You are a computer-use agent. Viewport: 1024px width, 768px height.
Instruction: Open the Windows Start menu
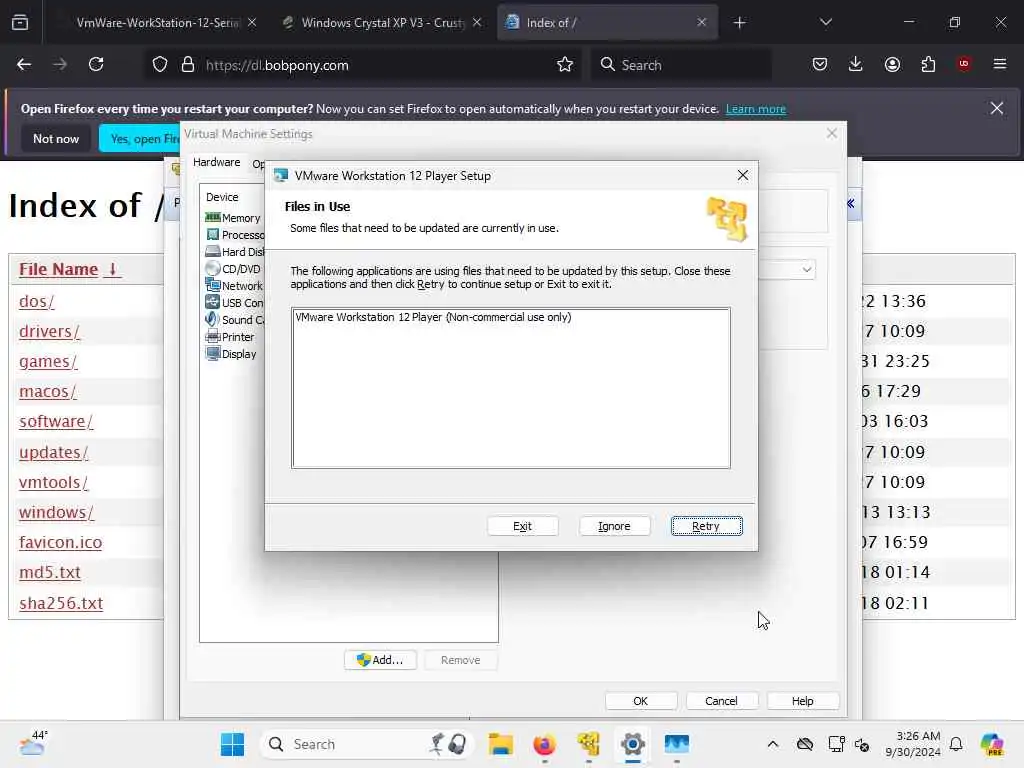pyautogui.click(x=232, y=744)
